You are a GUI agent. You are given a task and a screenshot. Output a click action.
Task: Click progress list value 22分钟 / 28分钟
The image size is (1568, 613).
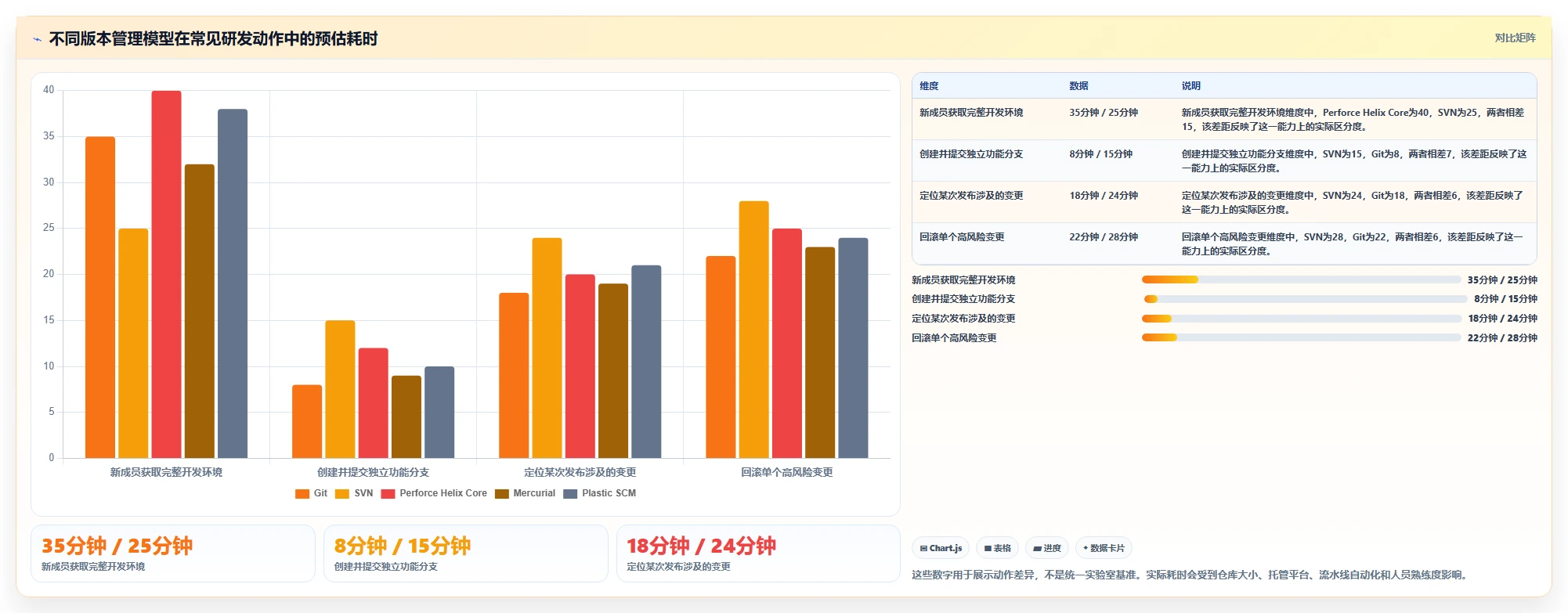[x=1502, y=338]
